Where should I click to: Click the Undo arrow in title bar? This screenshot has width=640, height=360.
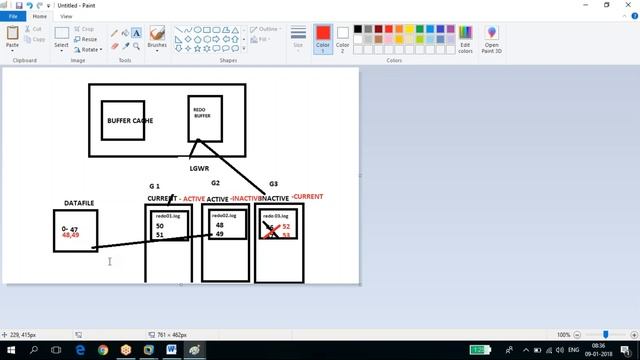point(29,5)
